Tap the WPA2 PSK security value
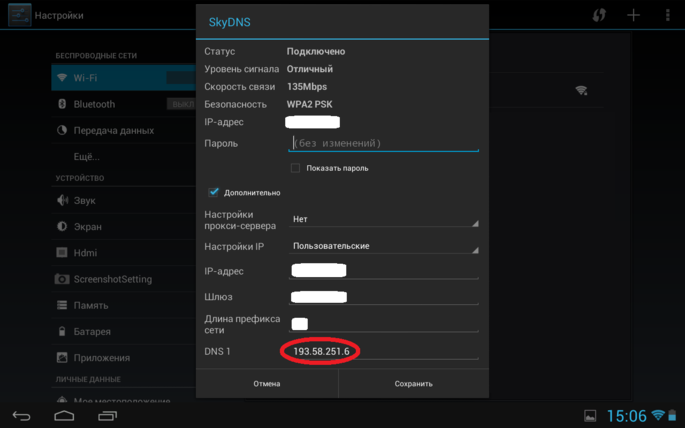Screen dimensions: 685x428 click(x=309, y=104)
